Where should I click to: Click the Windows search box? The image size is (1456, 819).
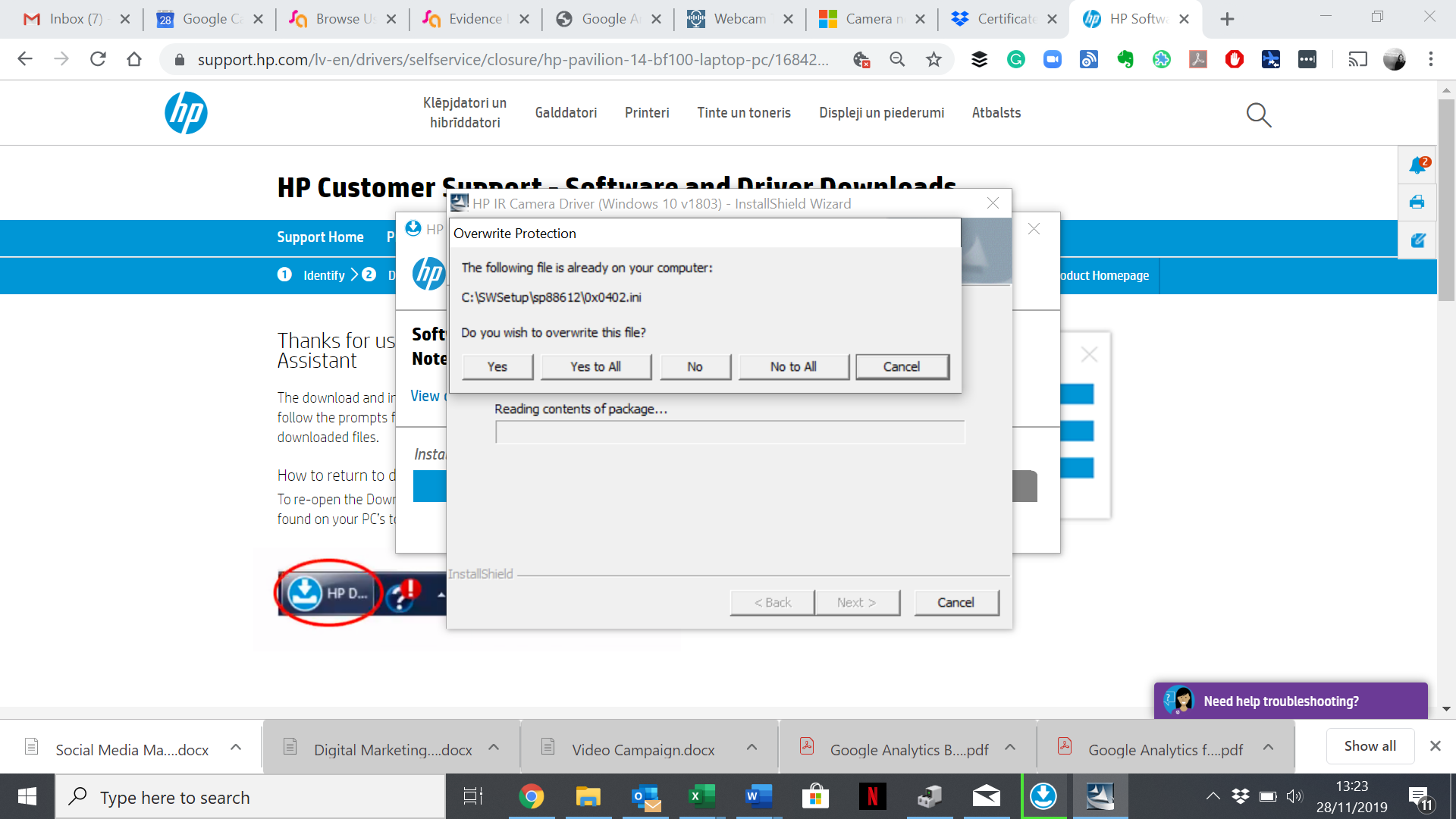pyautogui.click(x=250, y=797)
